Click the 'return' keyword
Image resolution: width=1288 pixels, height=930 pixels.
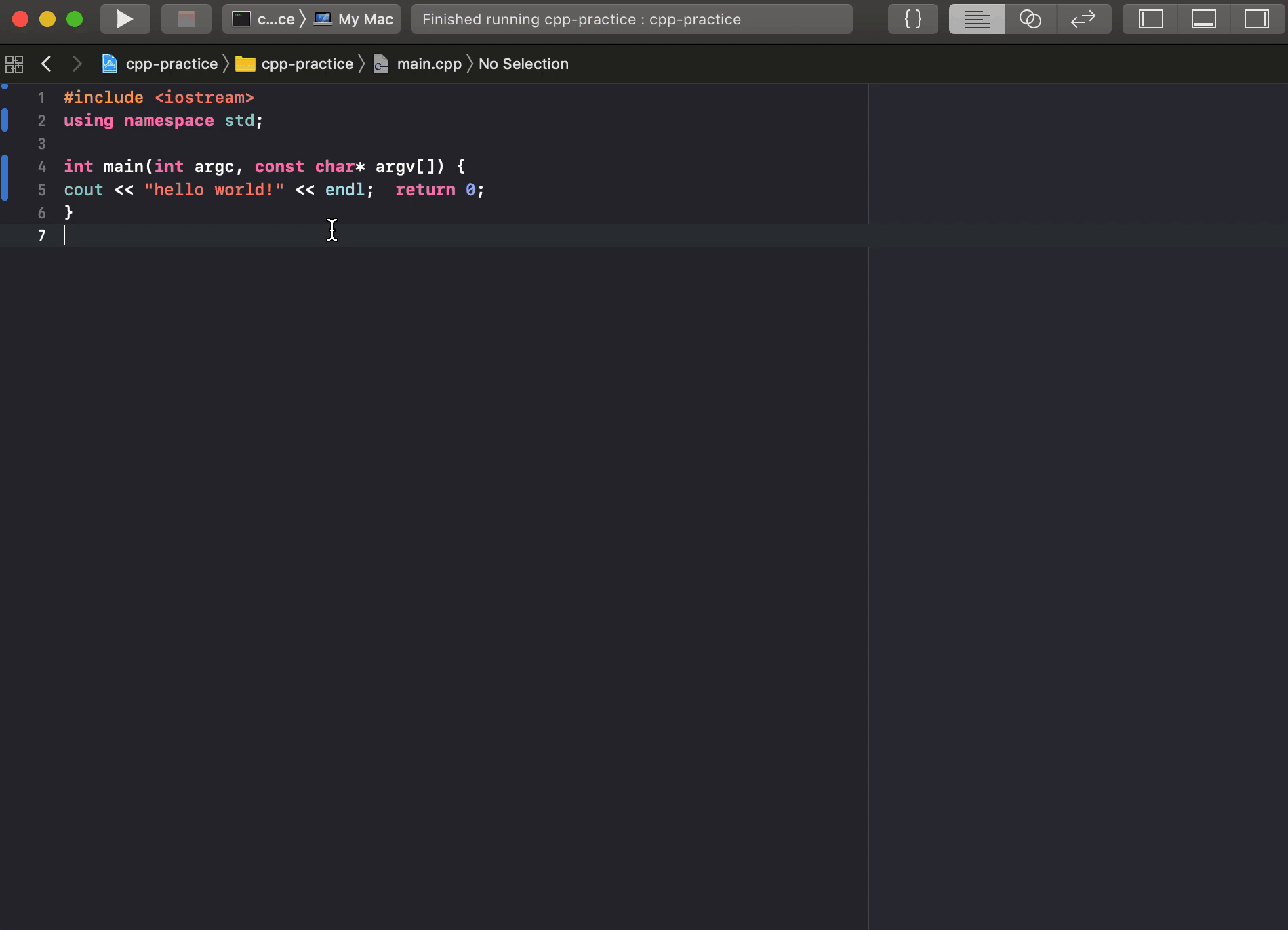(x=425, y=190)
